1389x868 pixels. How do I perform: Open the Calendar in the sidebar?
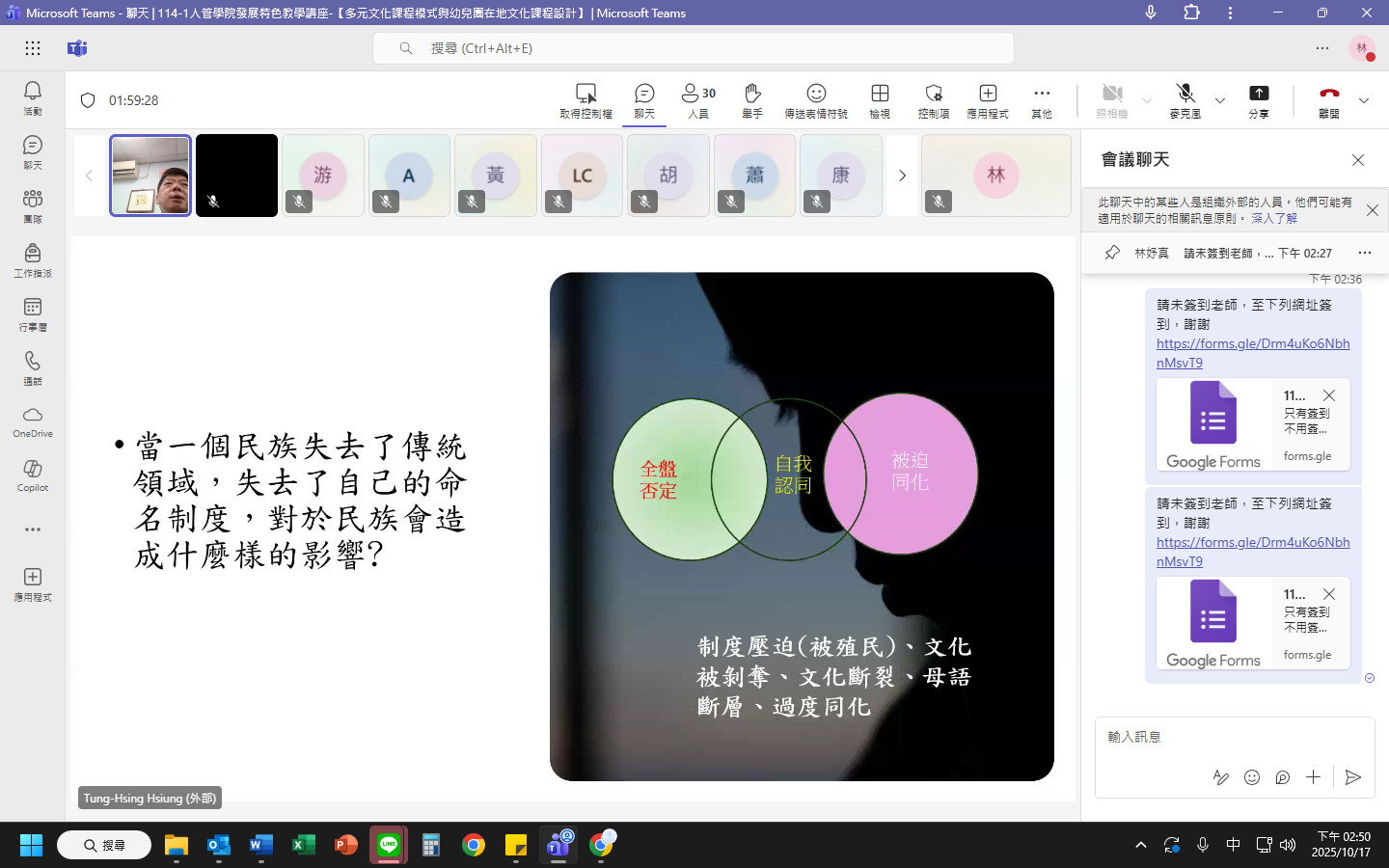click(x=33, y=313)
